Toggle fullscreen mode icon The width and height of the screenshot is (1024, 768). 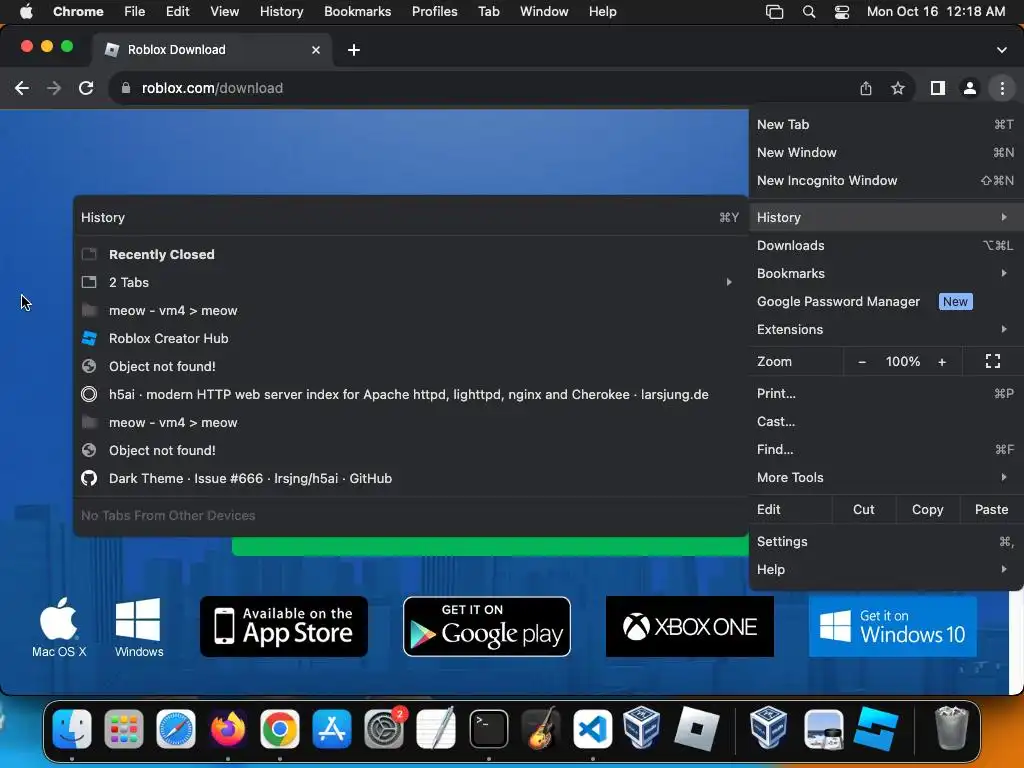click(993, 362)
